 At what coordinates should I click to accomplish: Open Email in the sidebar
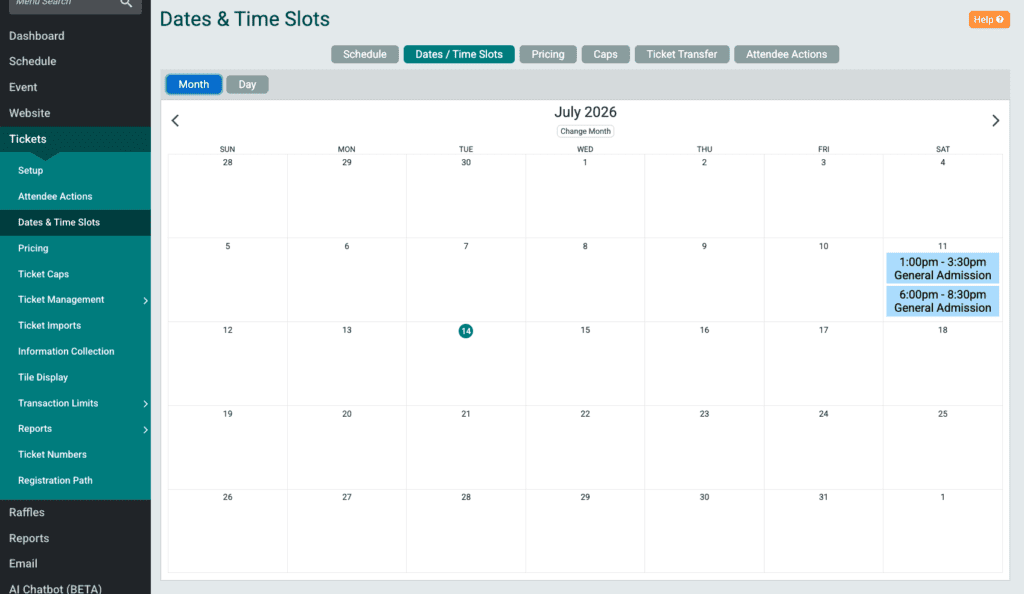pos(23,564)
